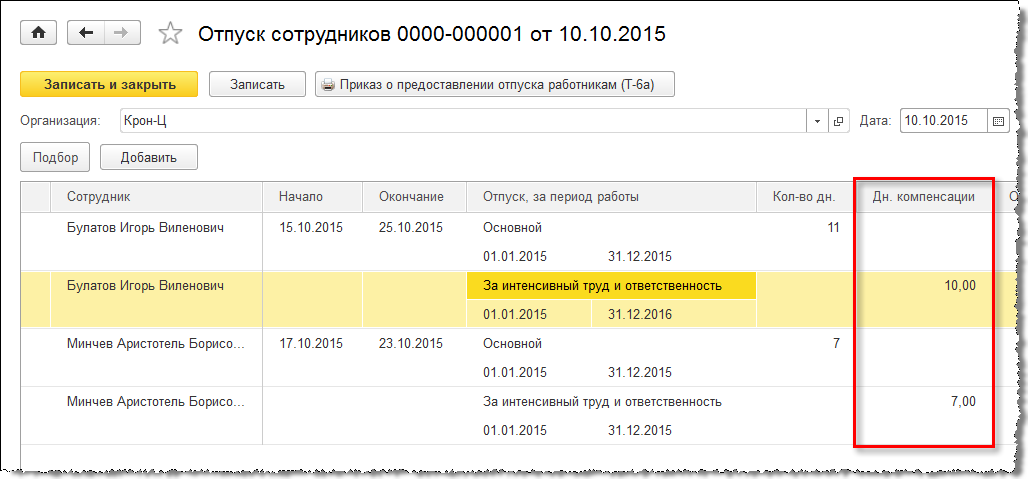The height and width of the screenshot is (479, 1028).
Task: Go back with the left arrow
Action: [x=86, y=33]
